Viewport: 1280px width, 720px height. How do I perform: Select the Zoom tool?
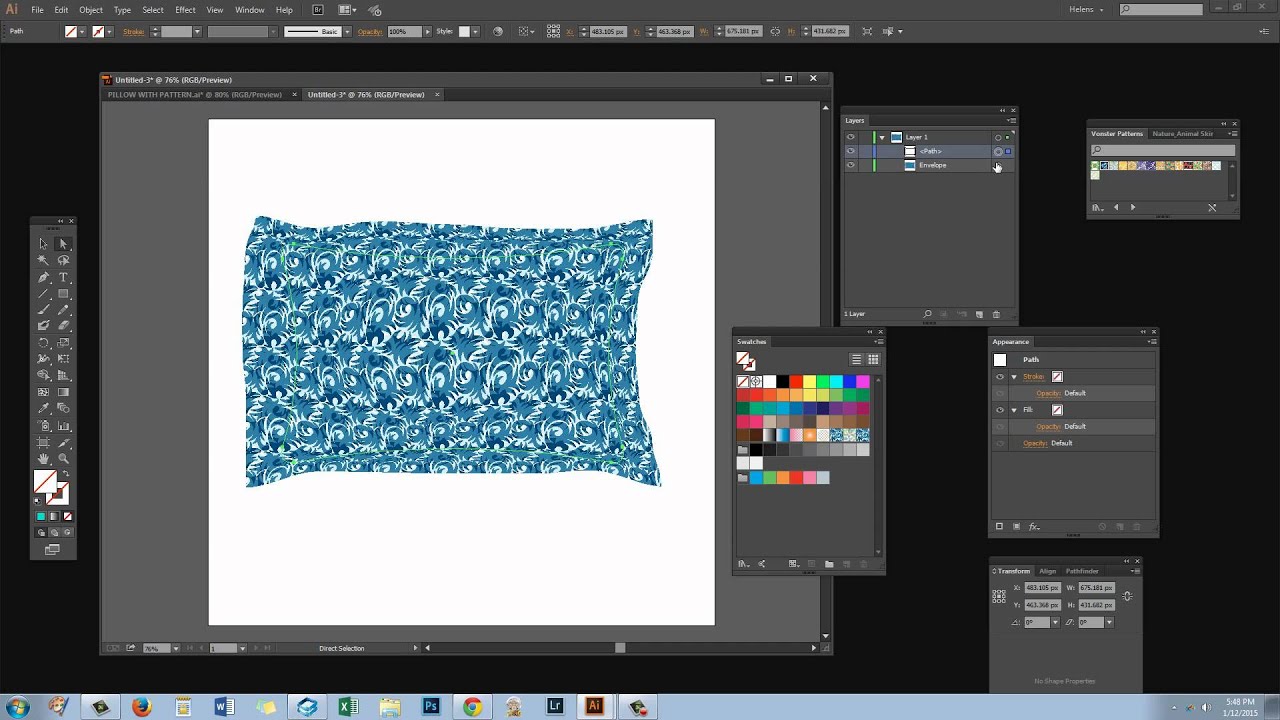point(63,458)
